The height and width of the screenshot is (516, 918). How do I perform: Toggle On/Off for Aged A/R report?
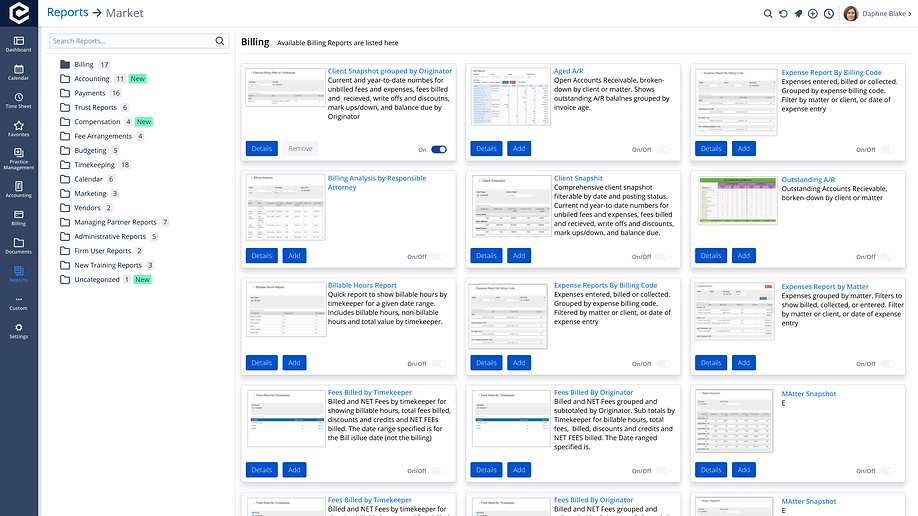pos(663,149)
